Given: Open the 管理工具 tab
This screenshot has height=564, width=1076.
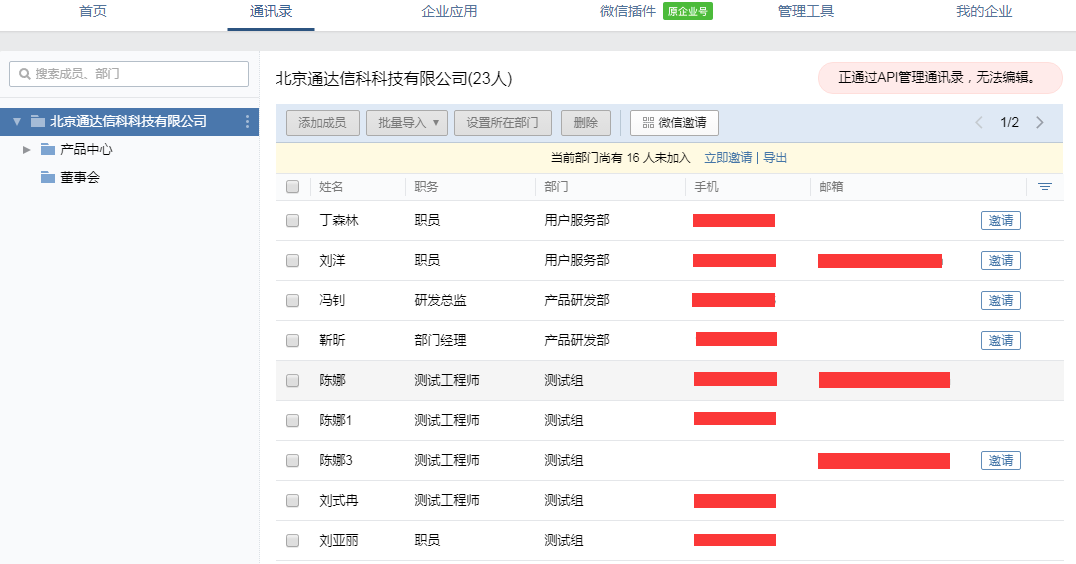Looking at the screenshot, I should tap(805, 12).
